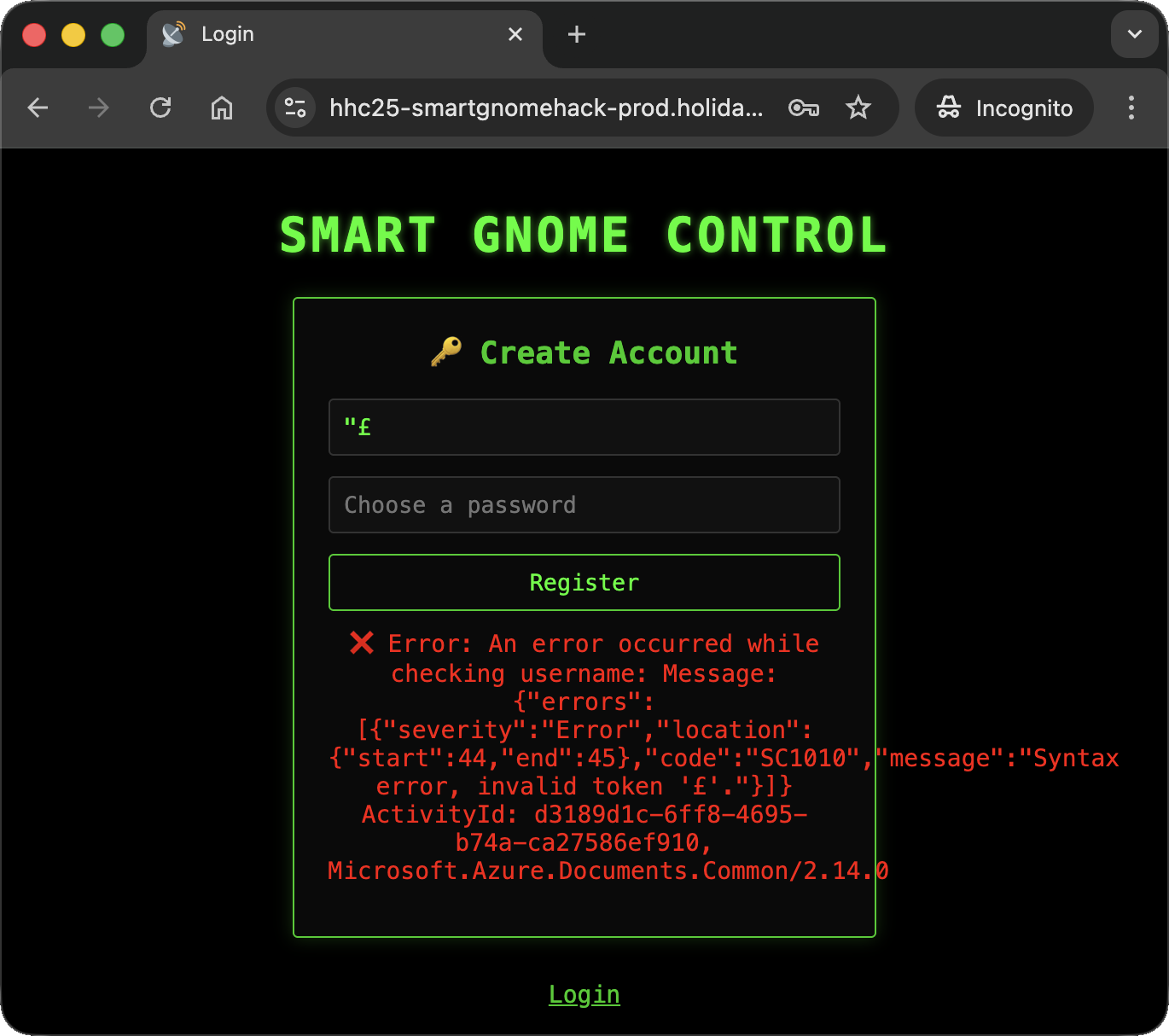Go back to the previous page

click(x=38, y=108)
